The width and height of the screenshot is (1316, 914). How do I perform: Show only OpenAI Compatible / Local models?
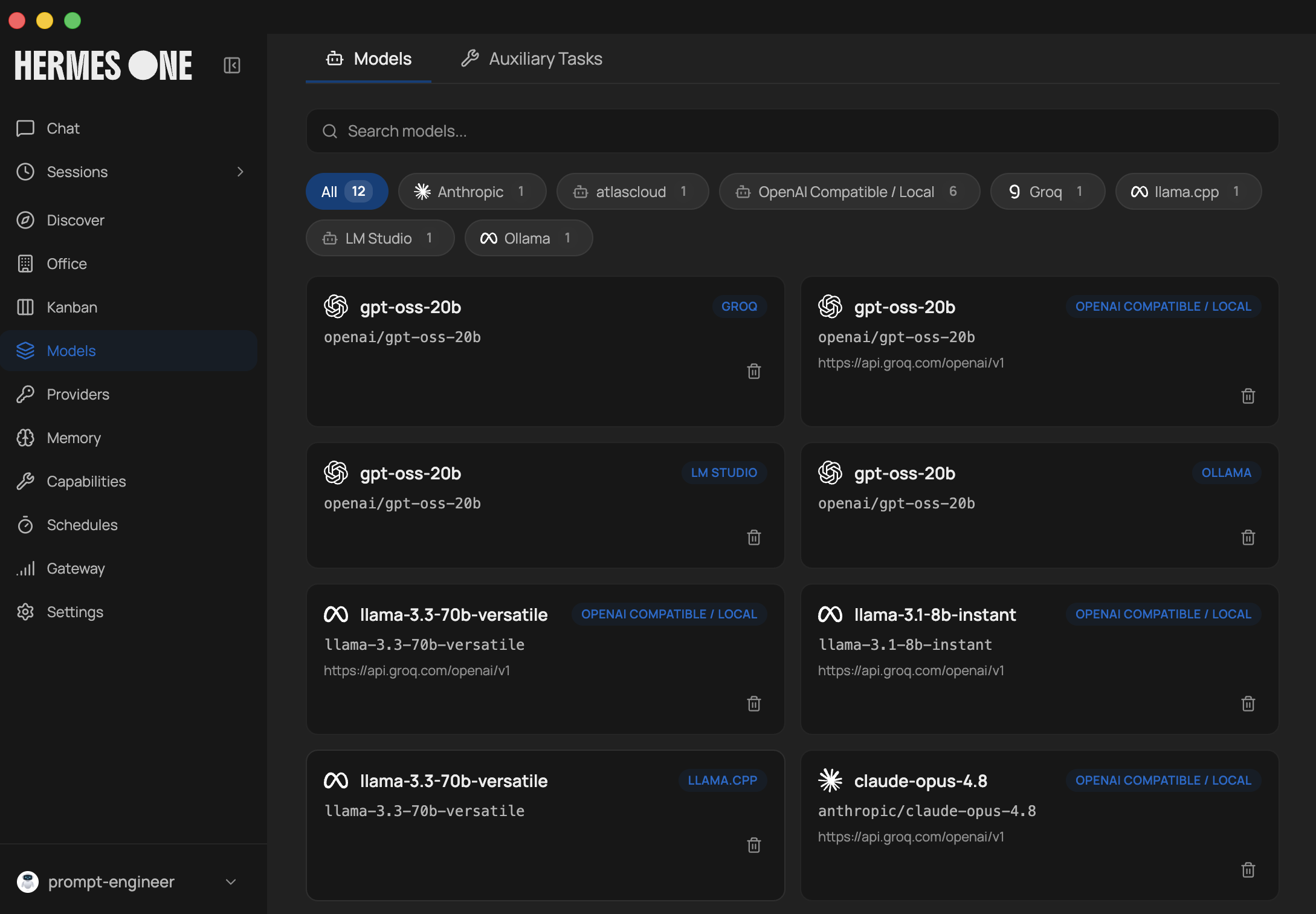click(850, 192)
